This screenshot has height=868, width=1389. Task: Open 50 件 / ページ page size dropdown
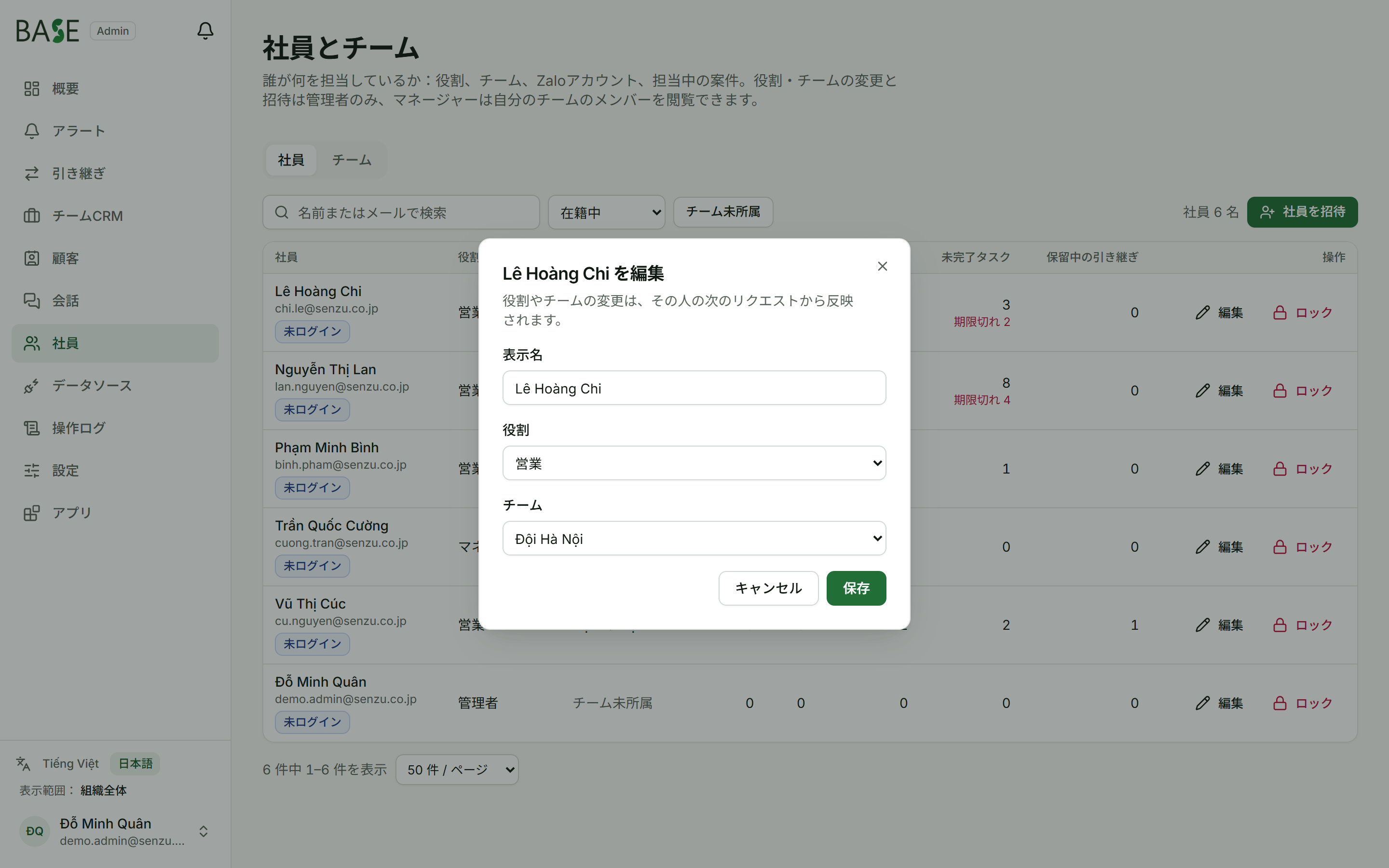tap(457, 770)
